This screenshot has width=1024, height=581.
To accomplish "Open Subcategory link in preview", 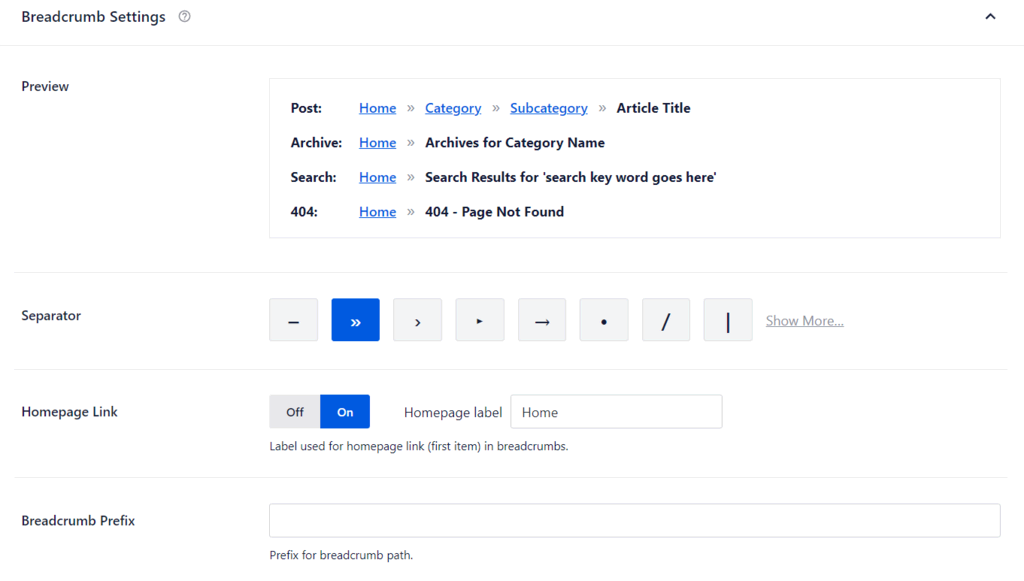I will coord(549,108).
